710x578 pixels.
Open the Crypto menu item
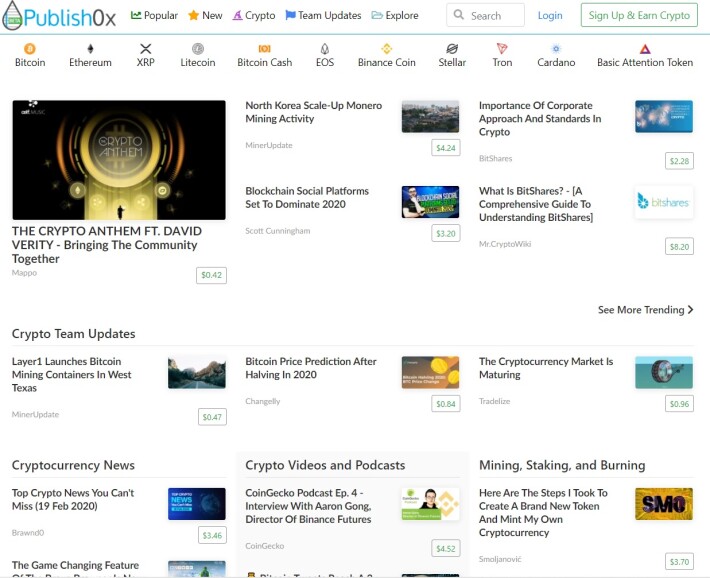pyautogui.click(x=254, y=15)
